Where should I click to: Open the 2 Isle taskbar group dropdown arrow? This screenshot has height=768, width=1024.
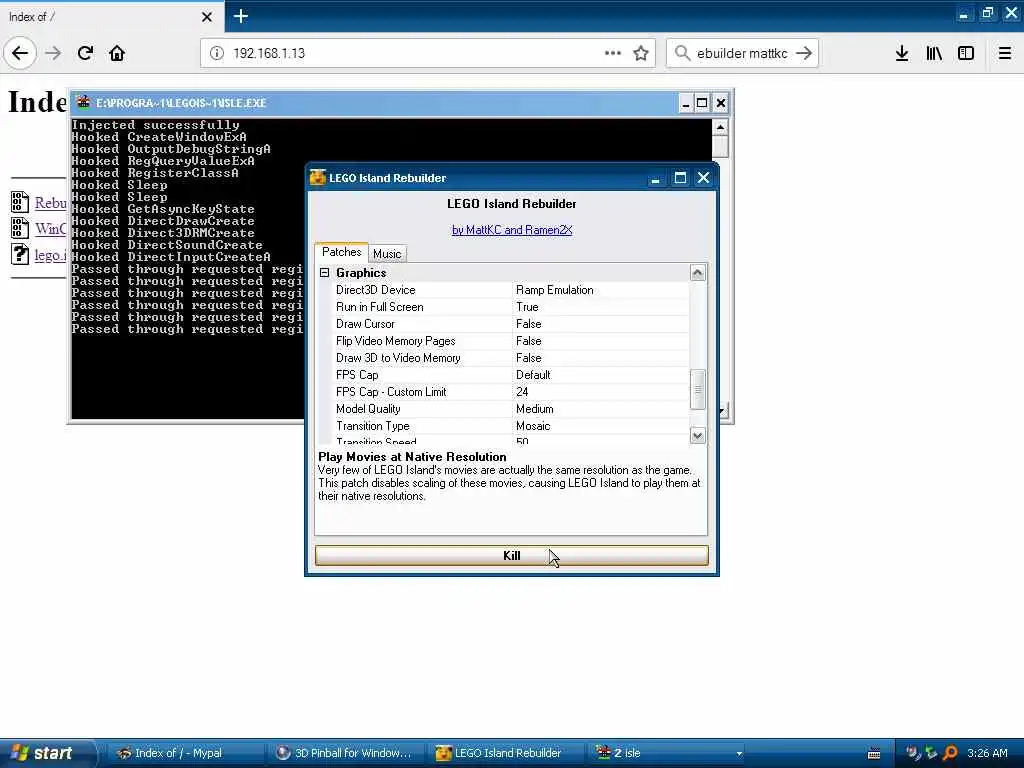[x=739, y=754]
